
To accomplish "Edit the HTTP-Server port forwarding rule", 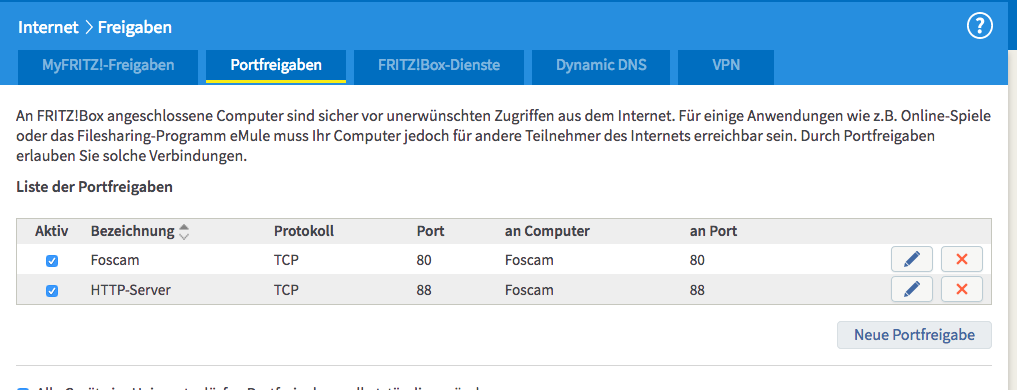I will coord(912,289).
